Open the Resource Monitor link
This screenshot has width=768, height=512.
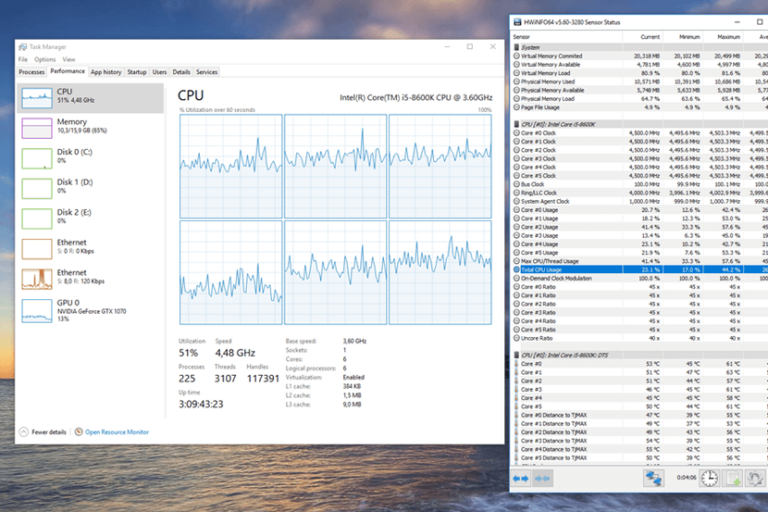pos(117,432)
